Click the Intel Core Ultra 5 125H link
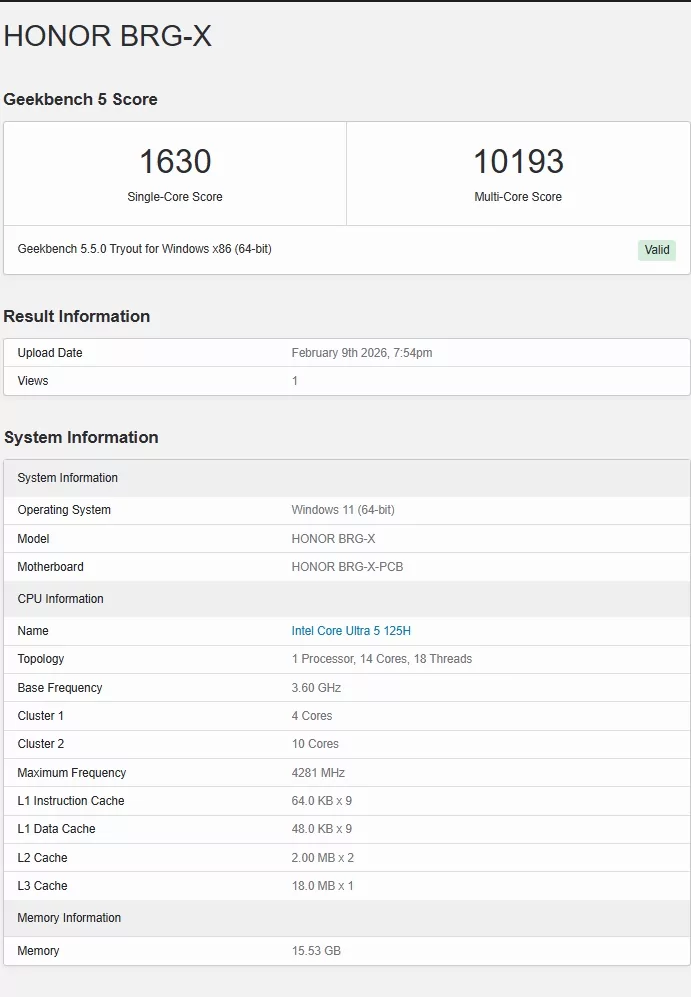 (x=351, y=631)
